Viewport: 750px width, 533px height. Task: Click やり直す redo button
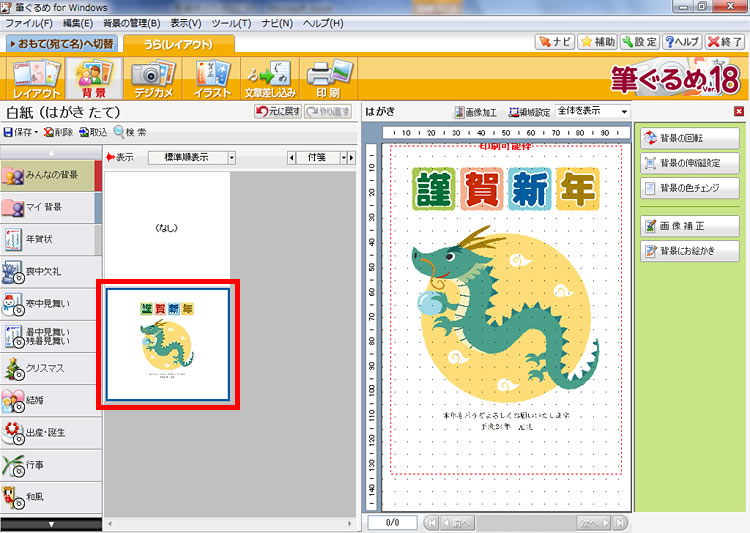328,111
